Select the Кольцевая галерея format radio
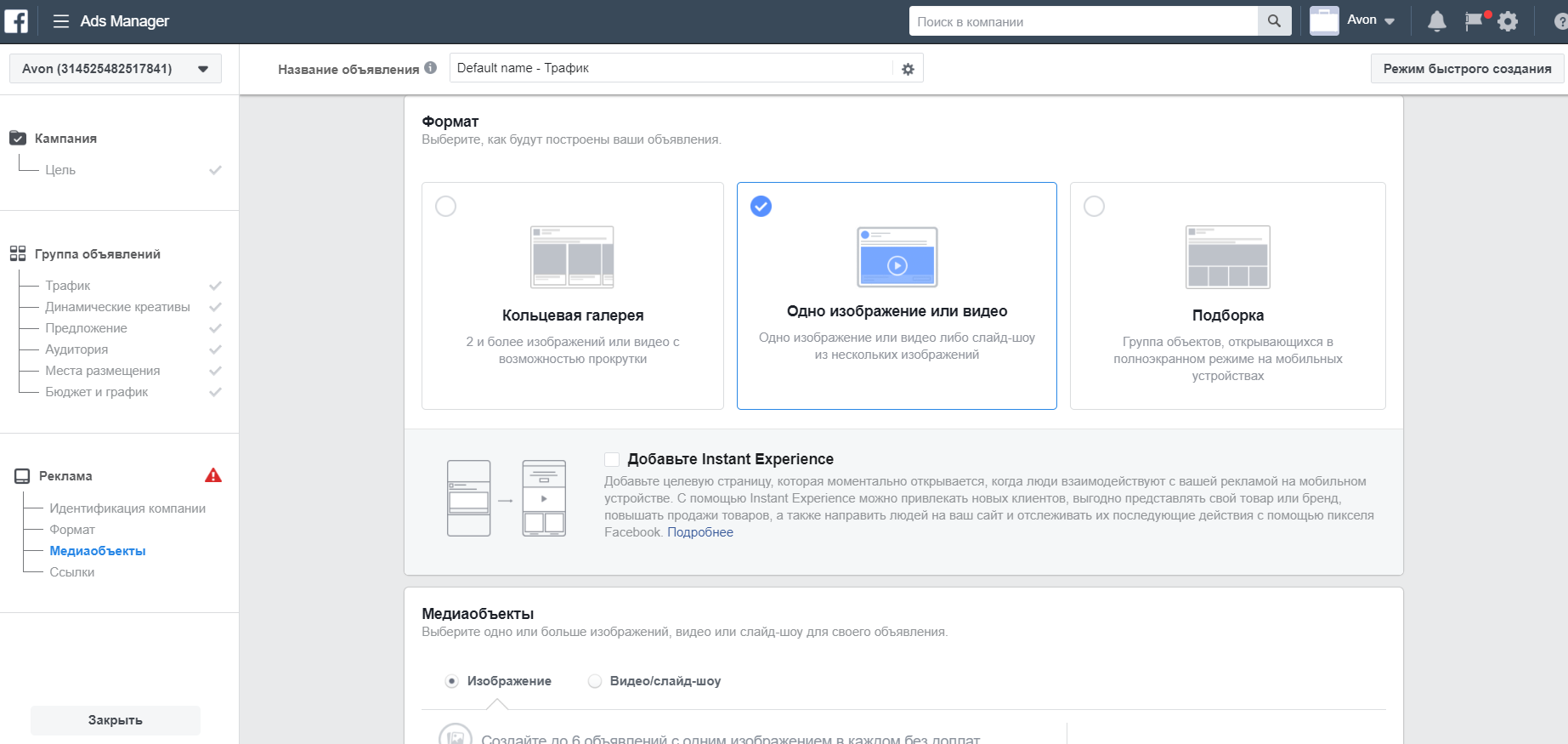Image resolution: width=1568 pixels, height=744 pixels. click(445, 206)
